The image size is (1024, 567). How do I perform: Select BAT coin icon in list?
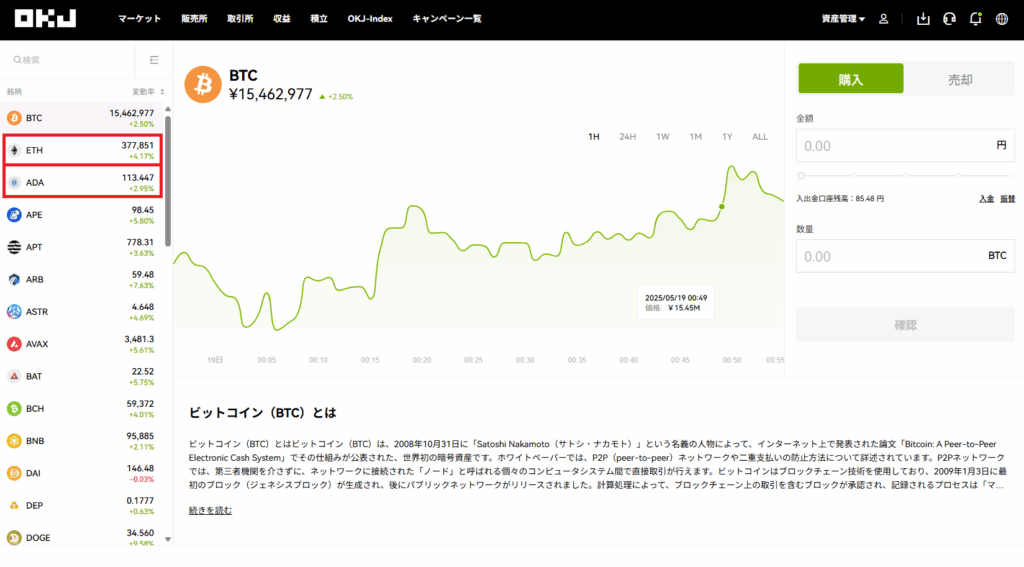coord(14,376)
